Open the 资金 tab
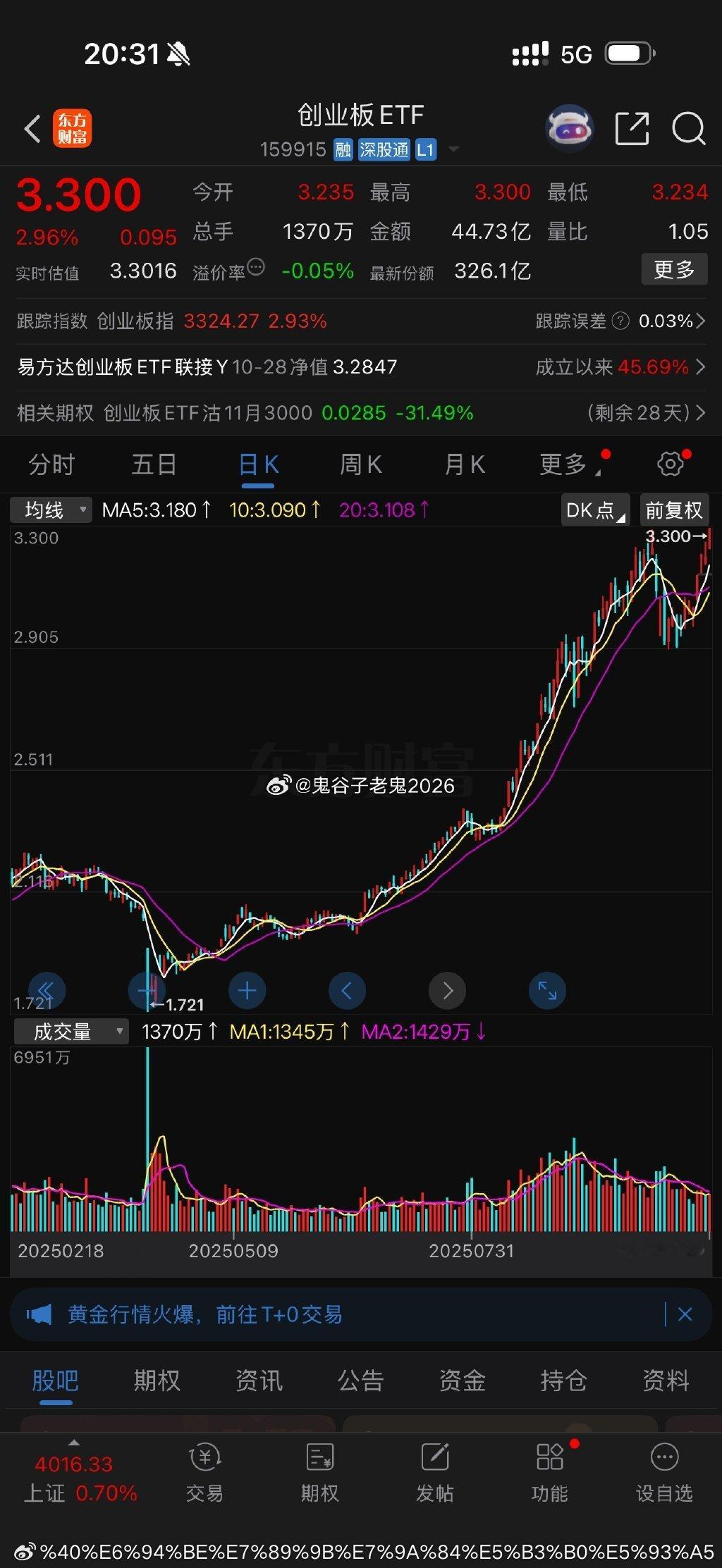The height and width of the screenshot is (1568, 722). pos(462,1380)
